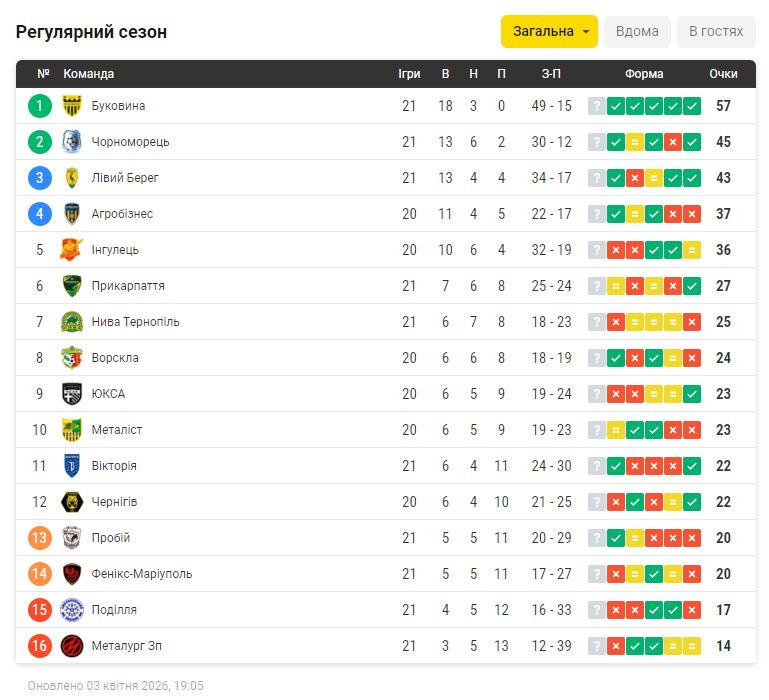Click the Фенікс-Маріуполь team logo
The height and width of the screenshot is (700, 769).
pyautogui.click(x=71, y=574)
